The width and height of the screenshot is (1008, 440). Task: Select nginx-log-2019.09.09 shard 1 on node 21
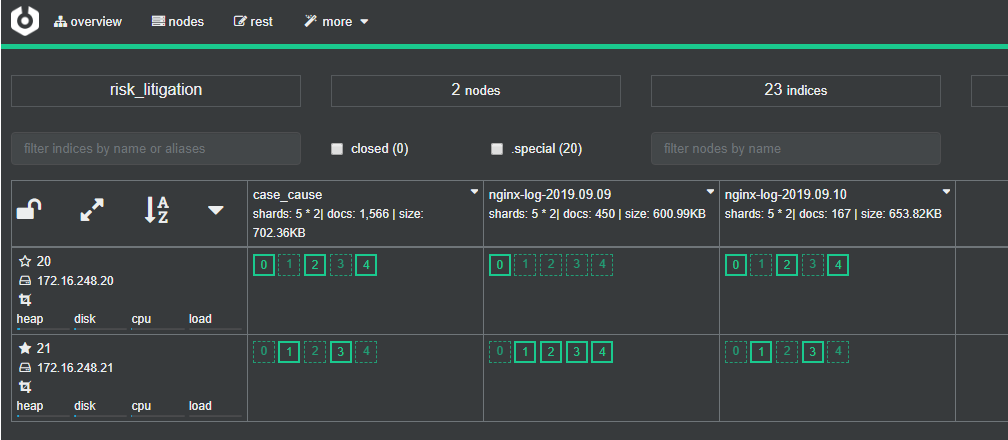click(525, 352)
